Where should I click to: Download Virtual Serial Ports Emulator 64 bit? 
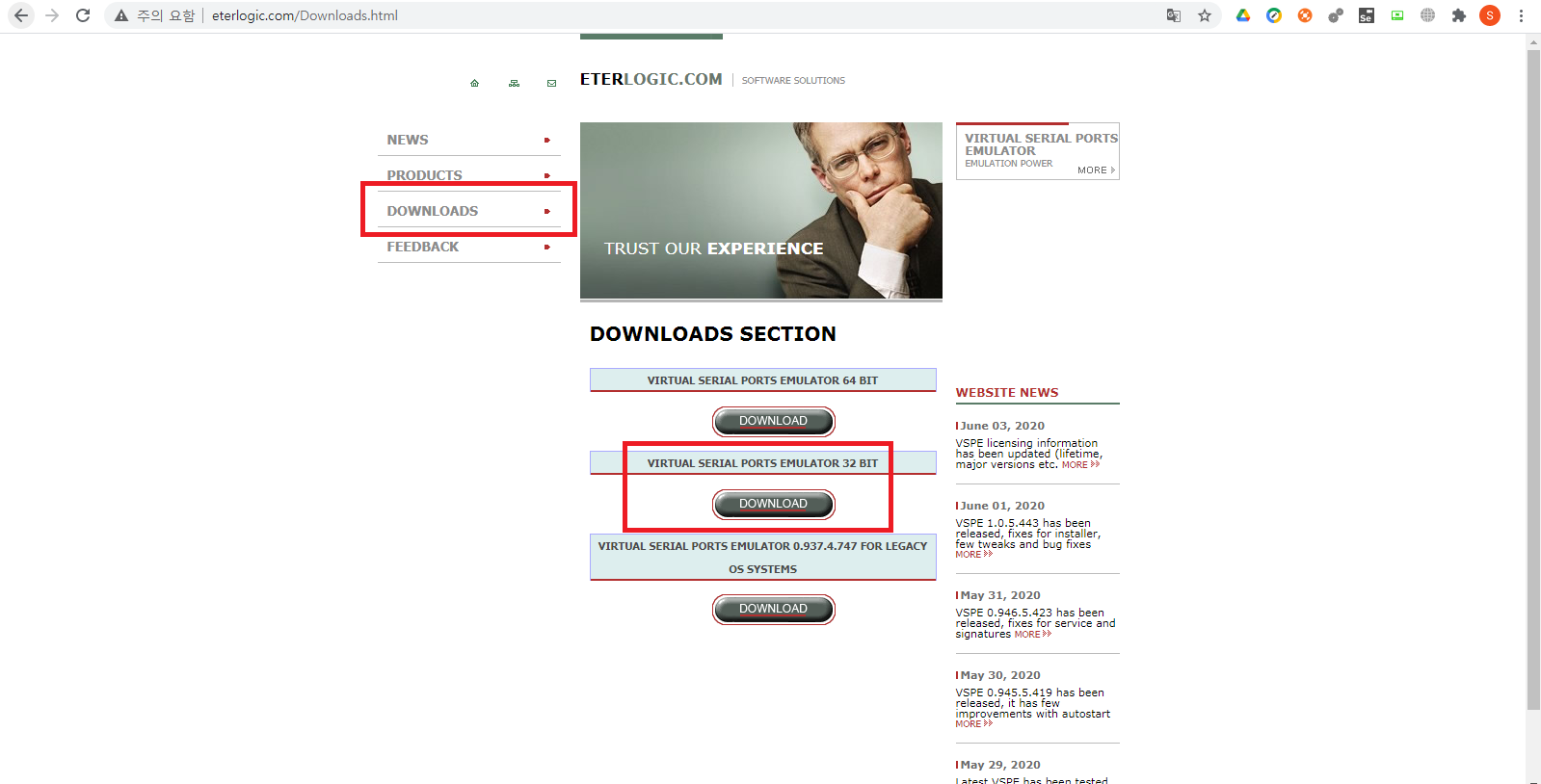[x=773, y=421]
